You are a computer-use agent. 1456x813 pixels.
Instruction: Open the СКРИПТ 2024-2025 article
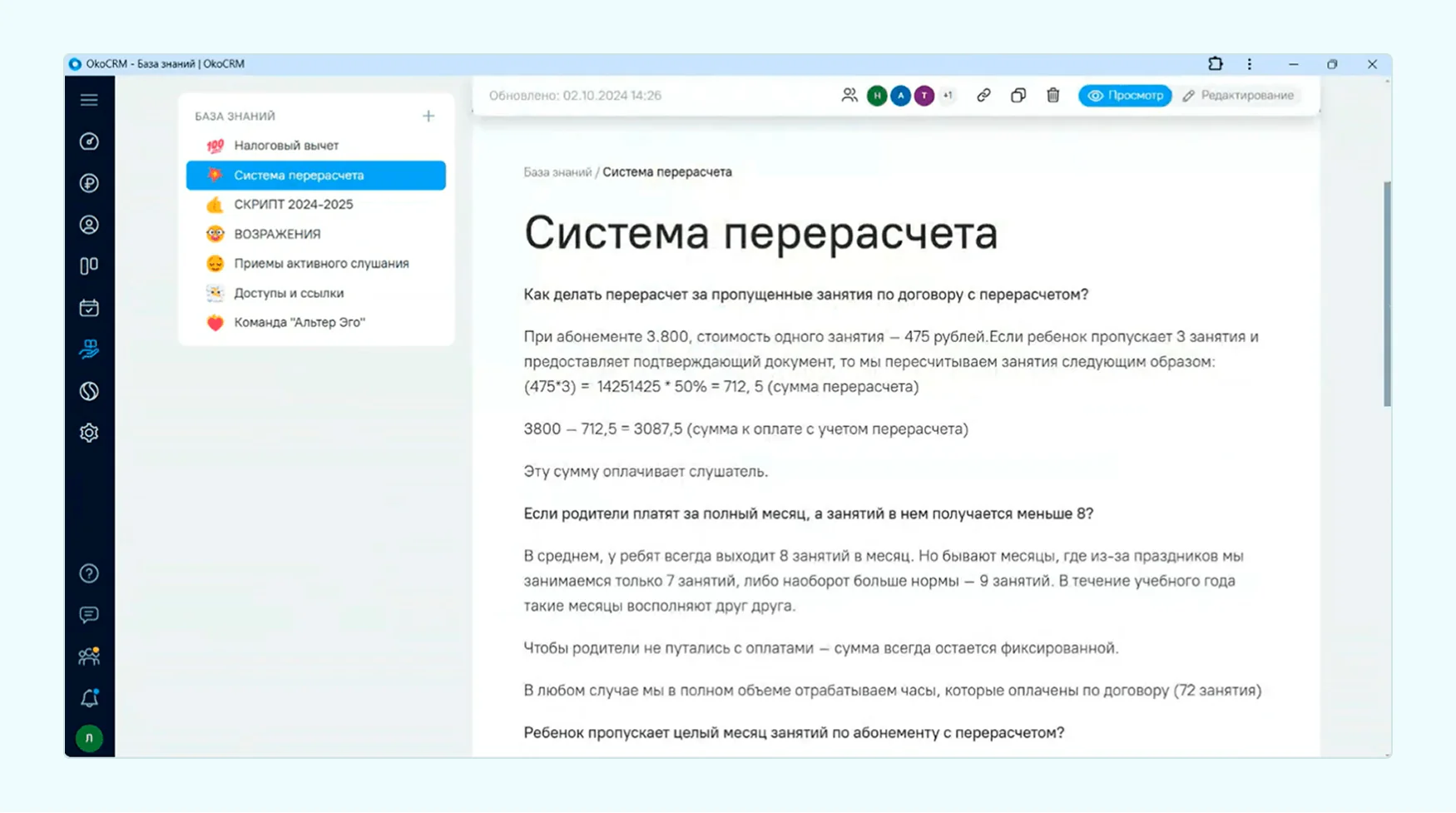316,205
